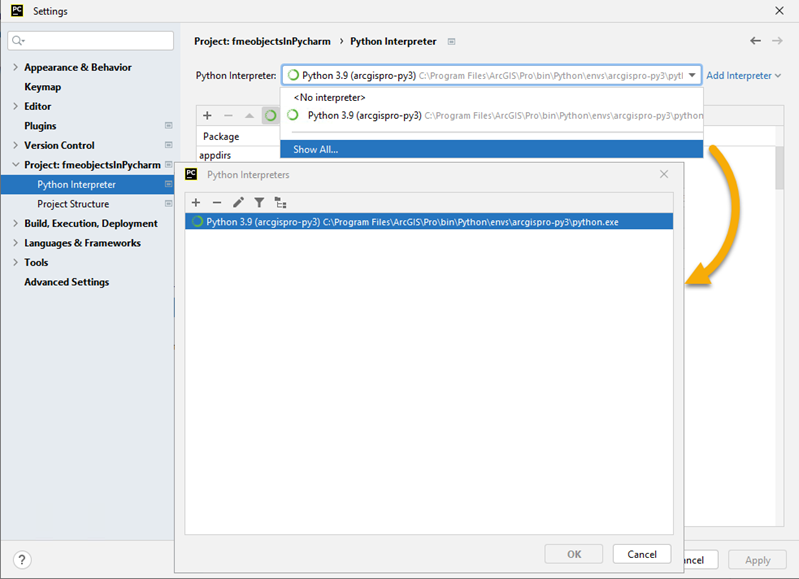The image size is (799, 579).
Task: Select <No interpreter> in the dropdown list
Action: pyautogui.click(x=329, y=98)
